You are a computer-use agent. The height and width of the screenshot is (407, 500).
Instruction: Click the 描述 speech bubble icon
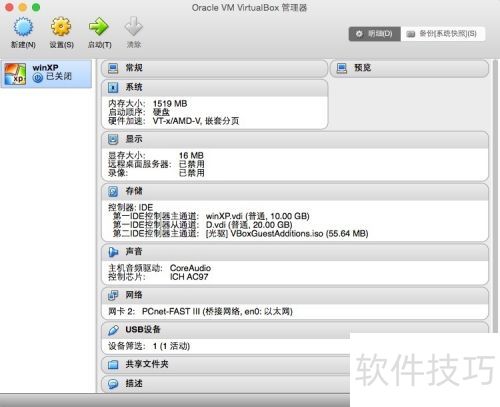pos(113,384)
